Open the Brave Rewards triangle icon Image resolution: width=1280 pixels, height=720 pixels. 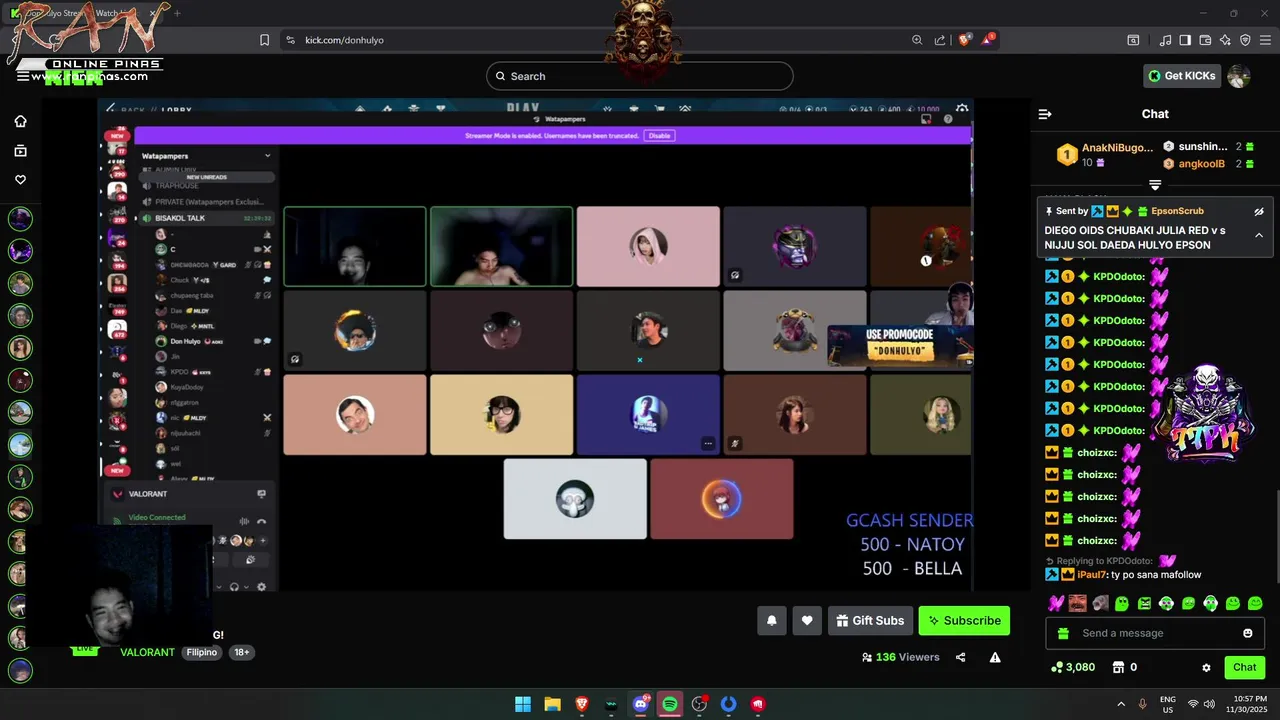click(988, 40)
